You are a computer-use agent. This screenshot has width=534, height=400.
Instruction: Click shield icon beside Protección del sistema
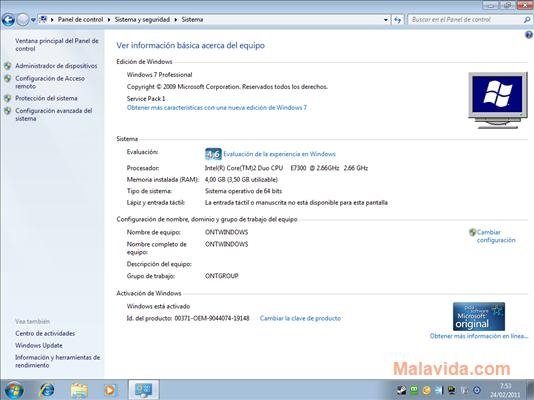[x=7, y=98]
